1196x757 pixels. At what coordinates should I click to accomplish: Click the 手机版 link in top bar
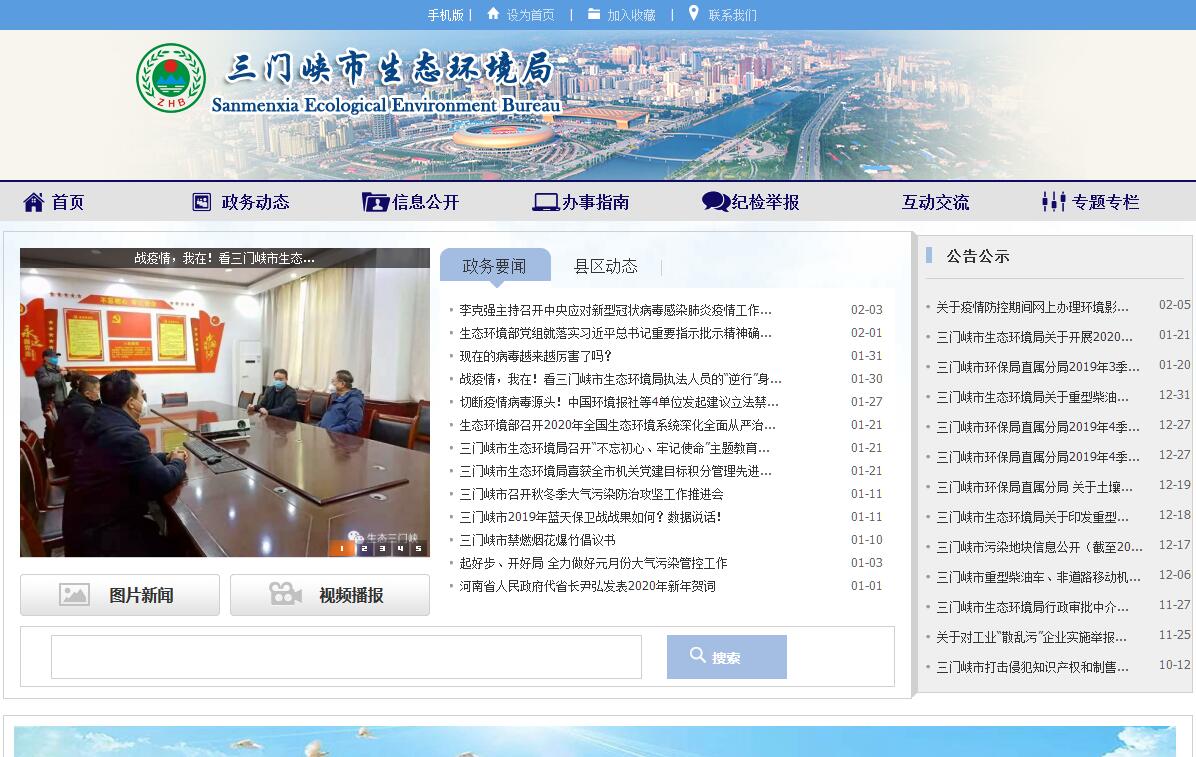point(445,15)
